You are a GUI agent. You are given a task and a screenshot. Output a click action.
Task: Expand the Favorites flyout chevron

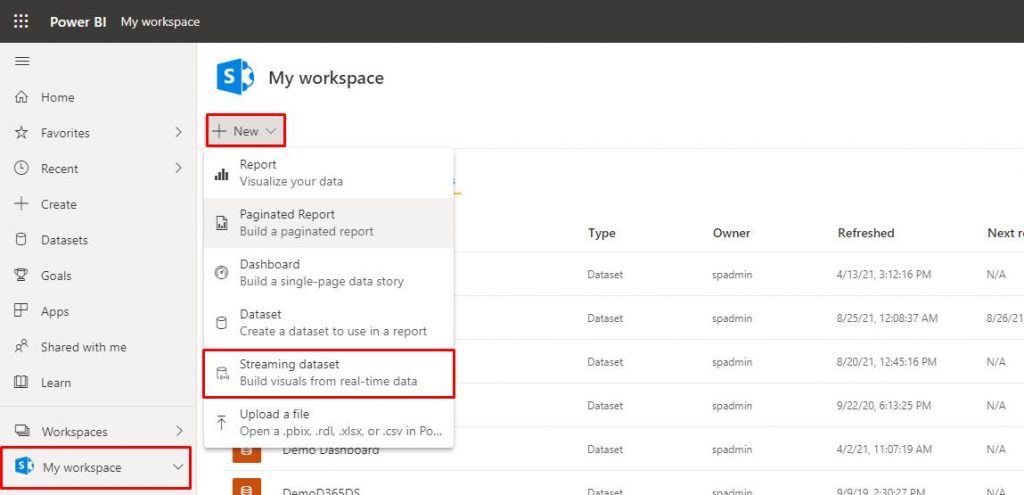pos(178,133)
